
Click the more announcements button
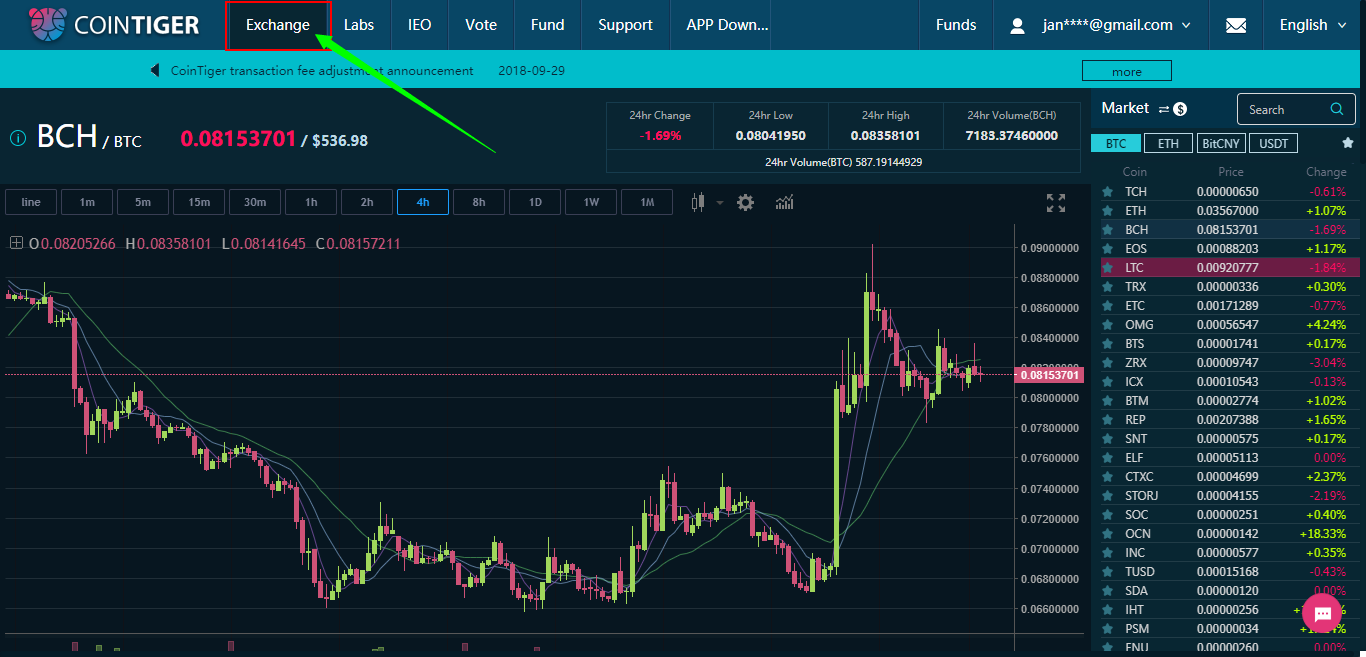[x=1126, y=71]
